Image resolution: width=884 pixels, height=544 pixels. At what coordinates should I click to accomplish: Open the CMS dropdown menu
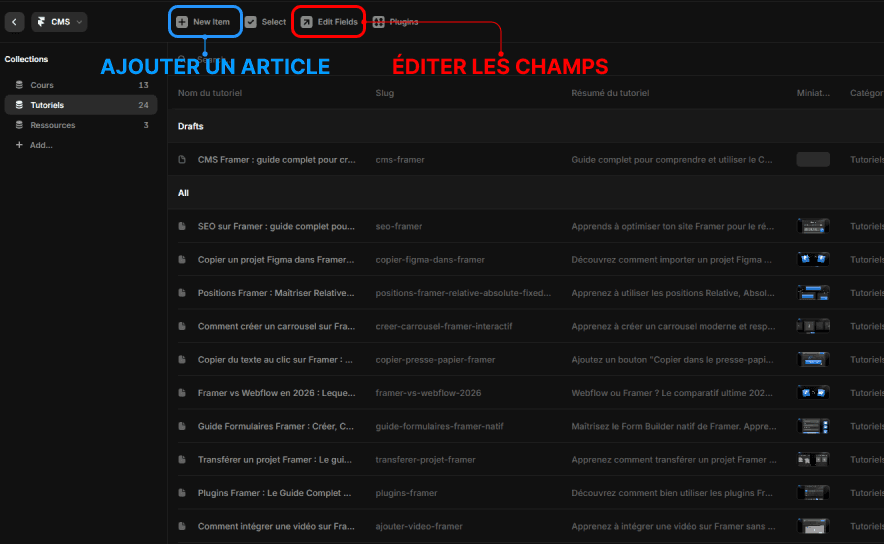[59, 22]
